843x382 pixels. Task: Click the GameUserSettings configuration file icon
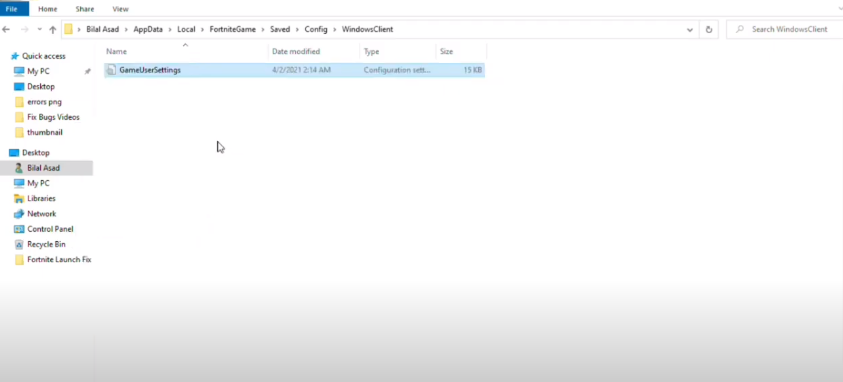tap(111, 70)
